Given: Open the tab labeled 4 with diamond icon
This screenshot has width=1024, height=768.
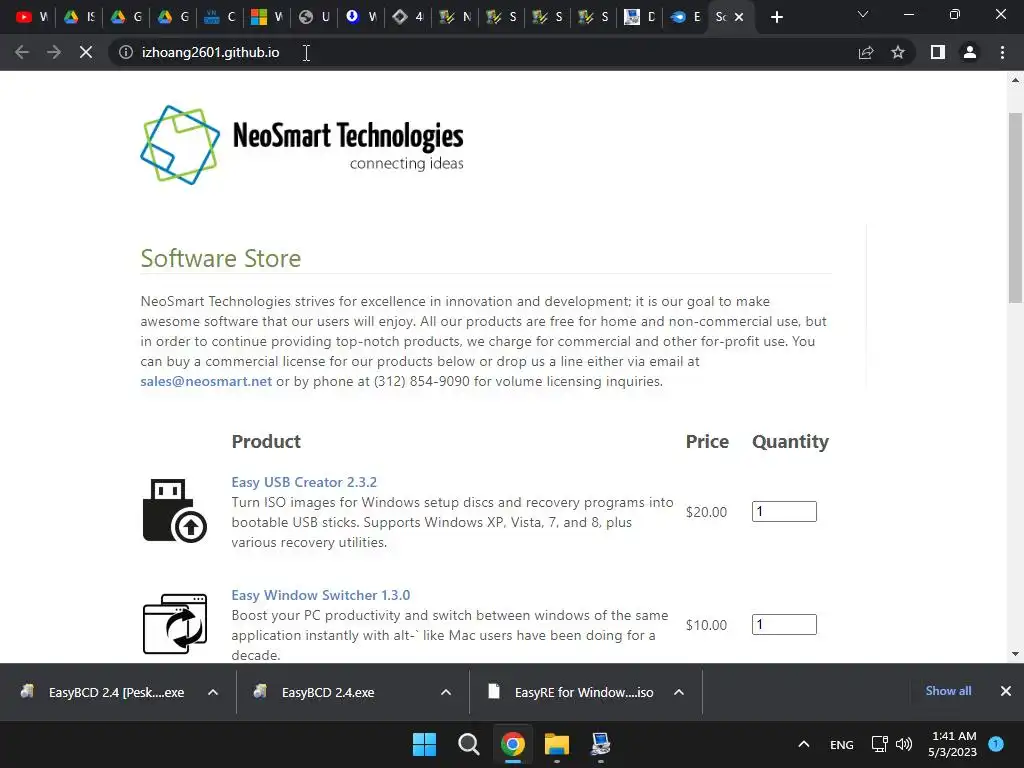Looking at the screenshot, I should click(408, 17).
